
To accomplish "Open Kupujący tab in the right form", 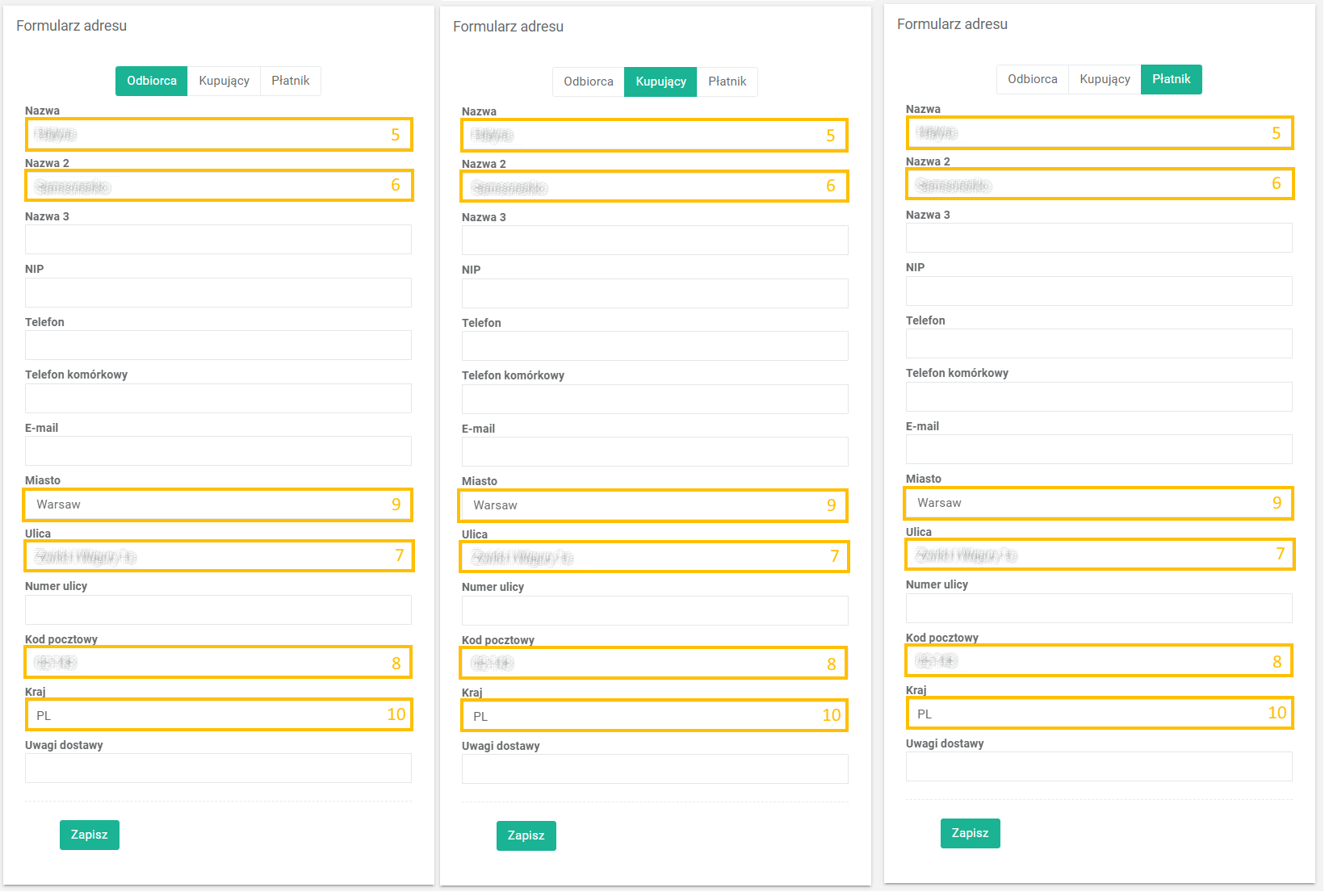I will 1105,79.
